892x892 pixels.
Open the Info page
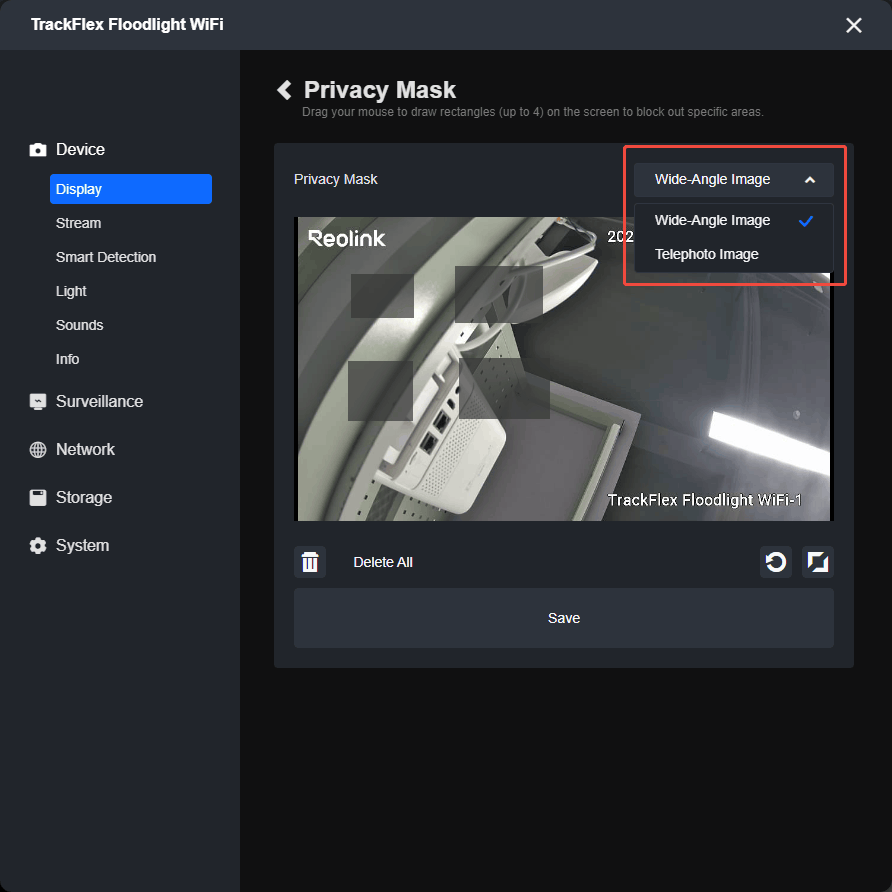(68, 360)
